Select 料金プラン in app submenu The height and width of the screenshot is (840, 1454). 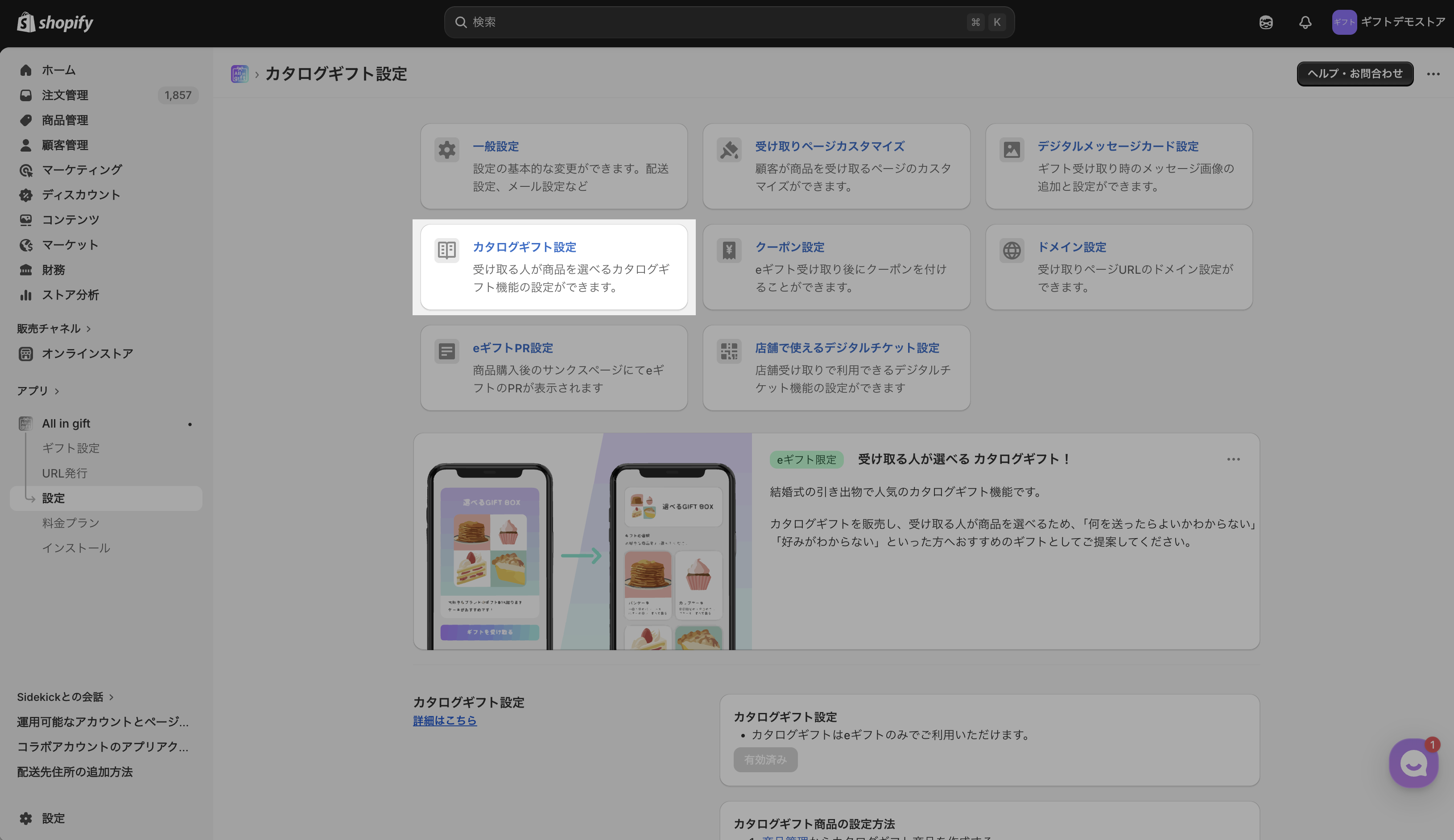click(70, 523)
